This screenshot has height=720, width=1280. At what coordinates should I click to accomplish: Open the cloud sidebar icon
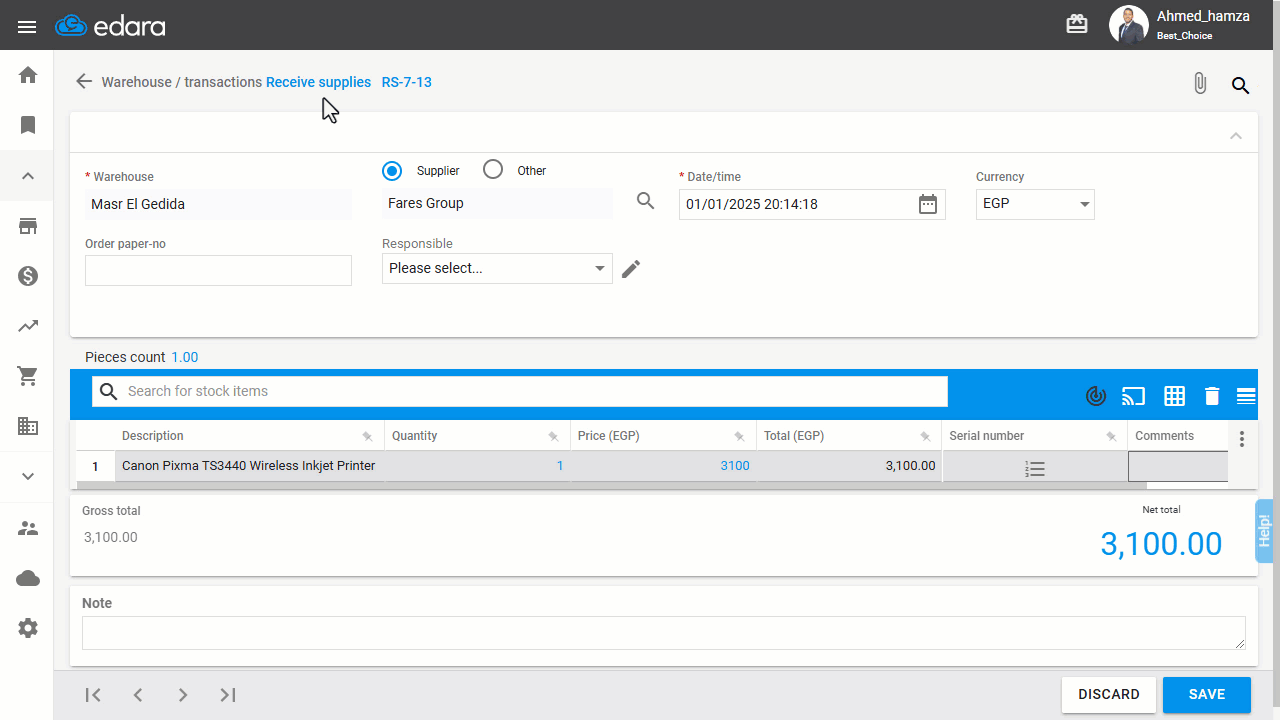click(28, 578)
